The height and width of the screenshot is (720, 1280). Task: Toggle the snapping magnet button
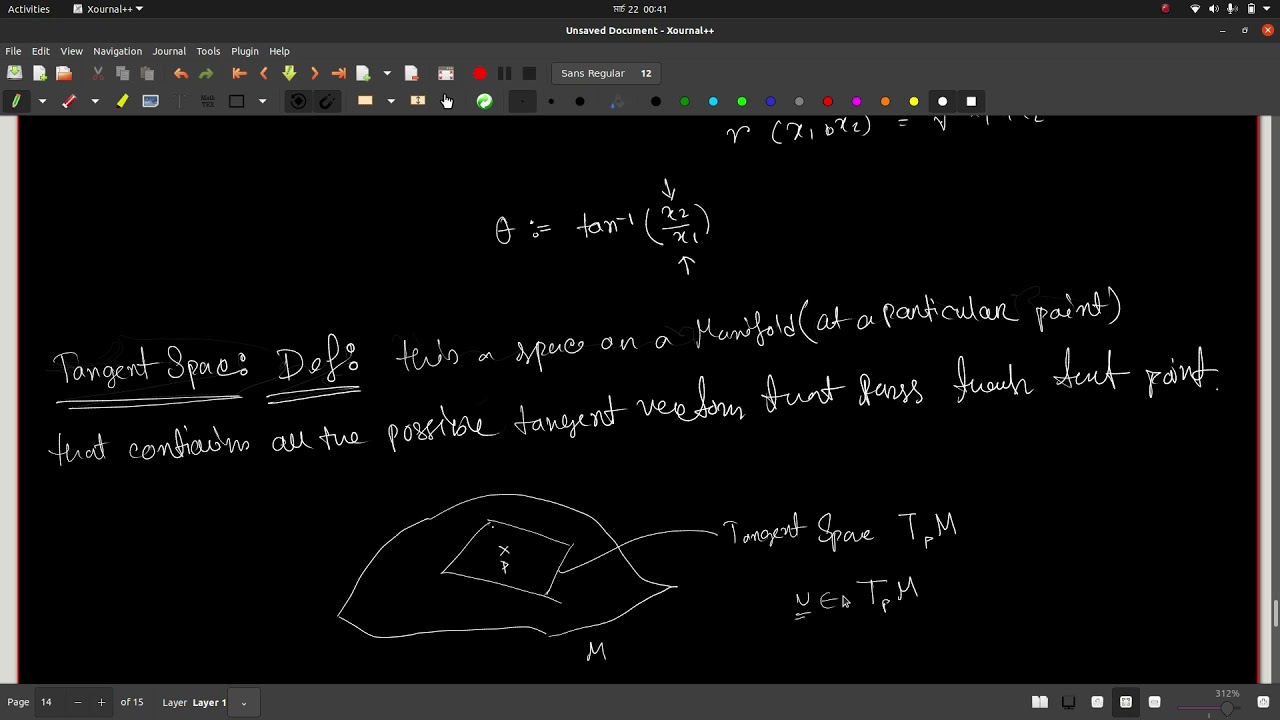pyautogui.click(x=326, y=101)
